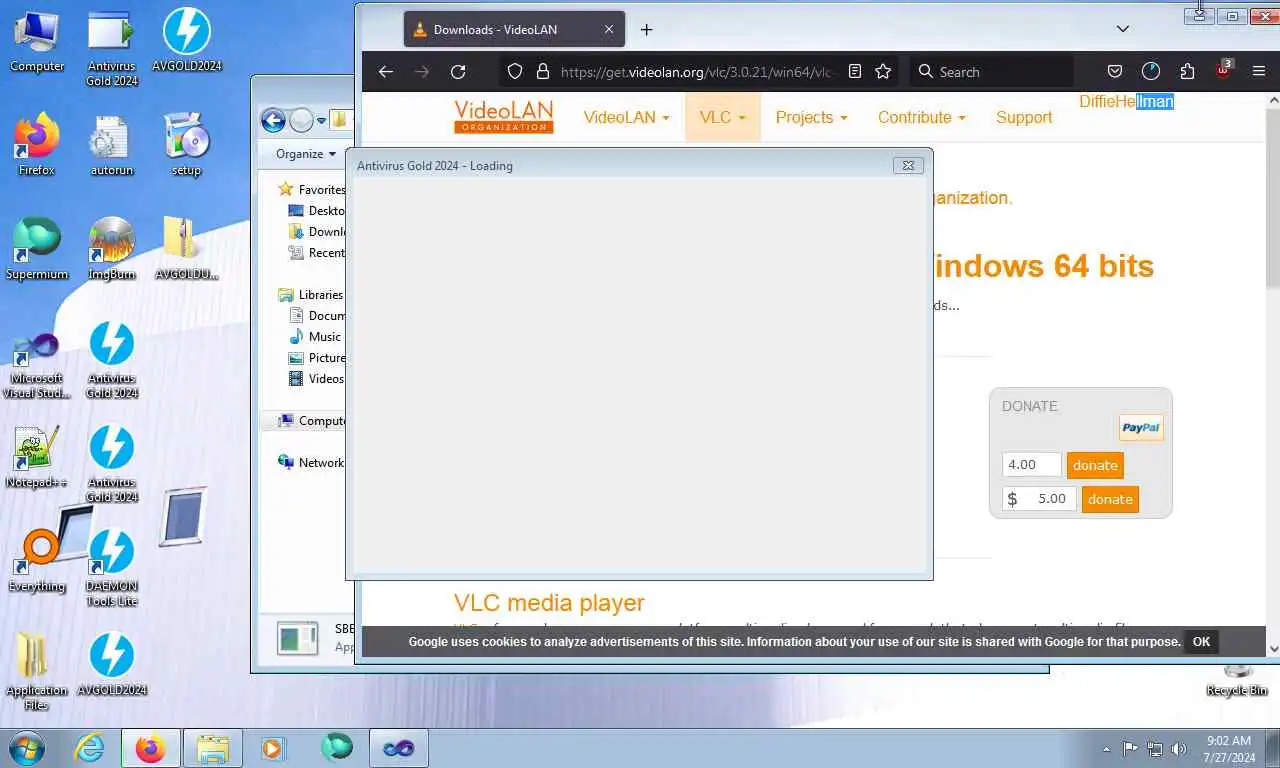Click the VLC media player heading
Viewport: 1280px width, 768px height.
coord(549,603)
